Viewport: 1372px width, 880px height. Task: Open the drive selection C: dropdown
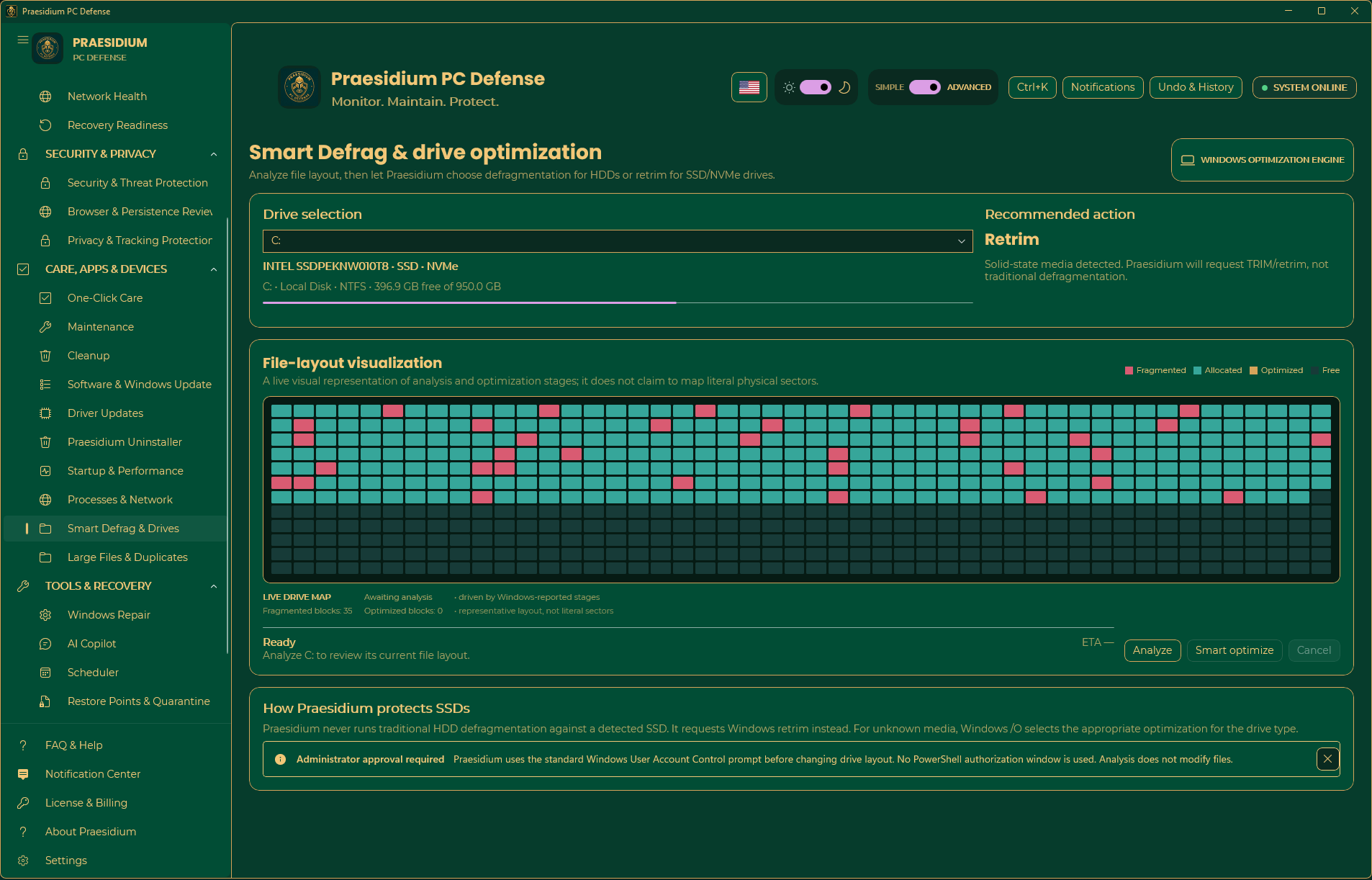(x=618, y=241)
